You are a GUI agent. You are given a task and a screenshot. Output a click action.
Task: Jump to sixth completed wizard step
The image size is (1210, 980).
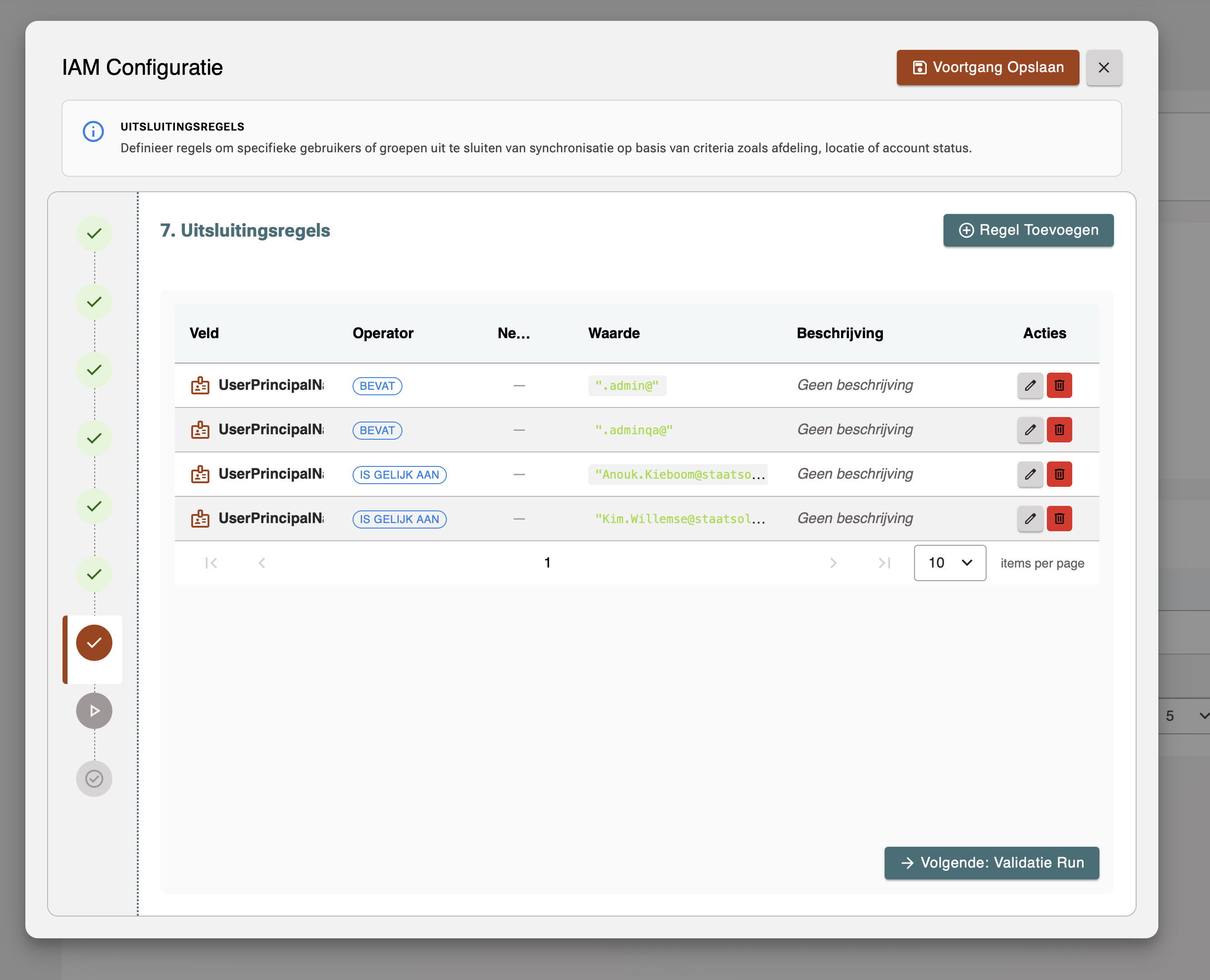point(94,575)
